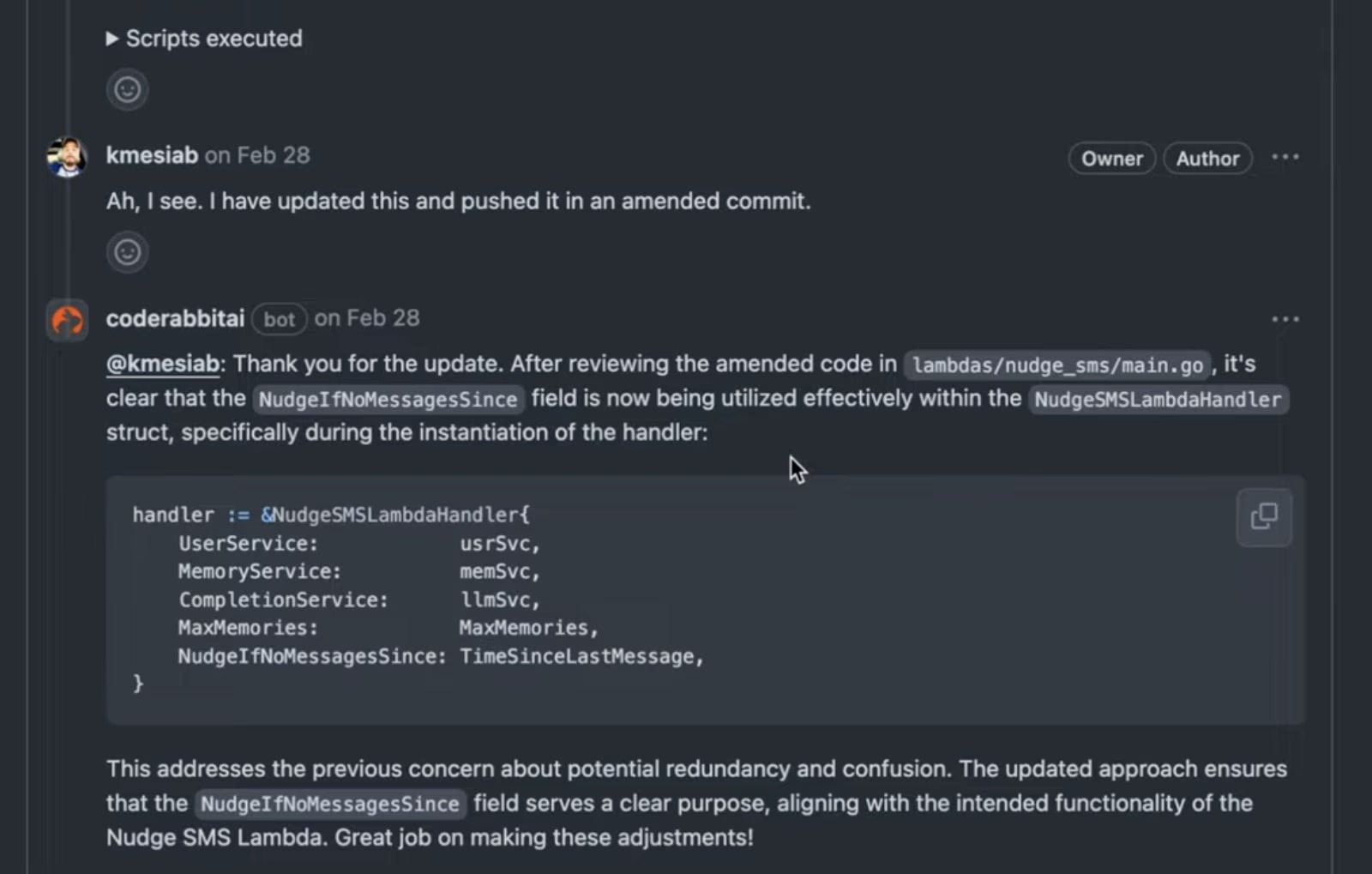The width and height of the screenshot is (1372, 874).
Task: Expand the Scripts executed disclosure triangle
Action: click(x=112, y=39)
